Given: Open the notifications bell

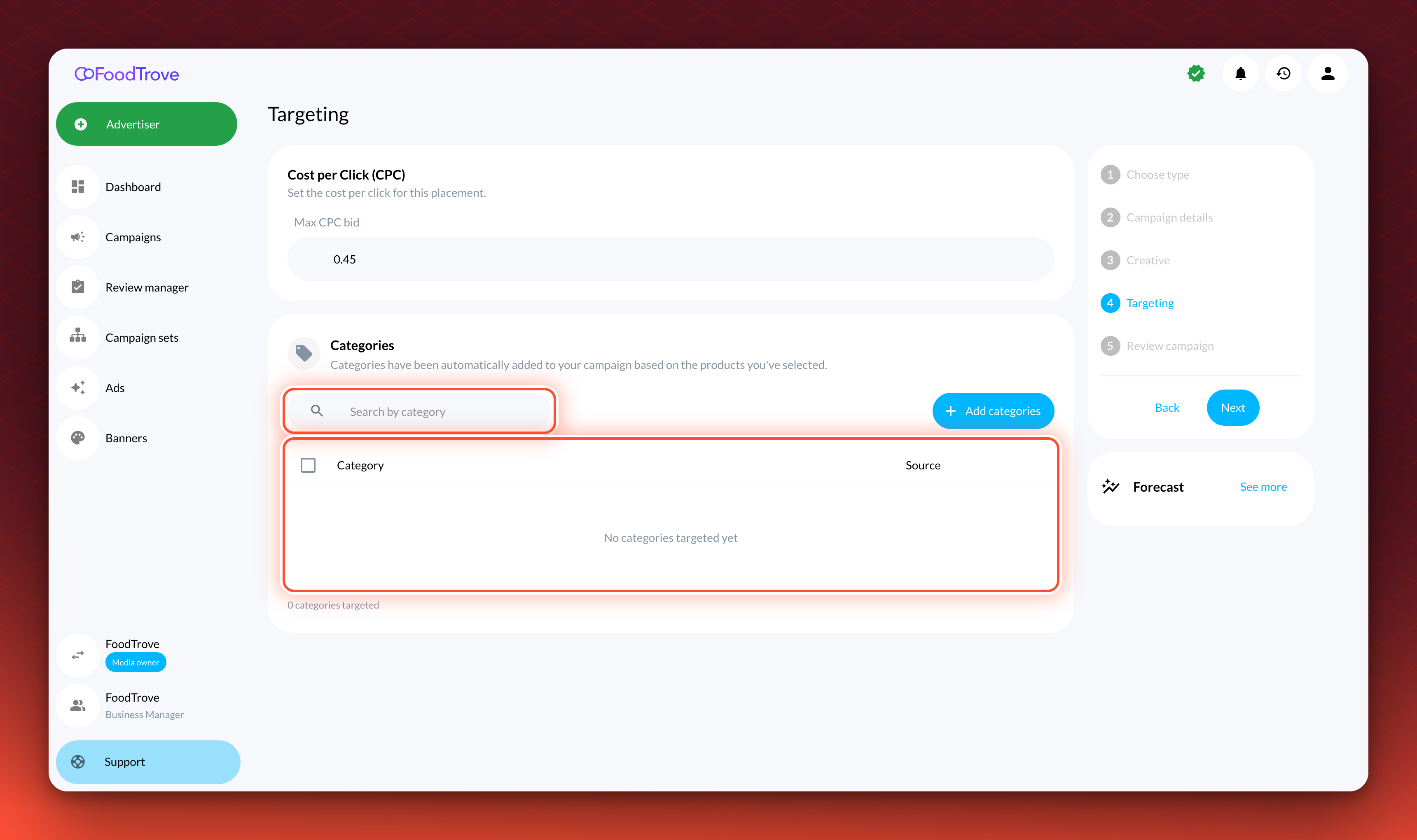Looking at the screenshot, I should click(x=1240, y=74).
